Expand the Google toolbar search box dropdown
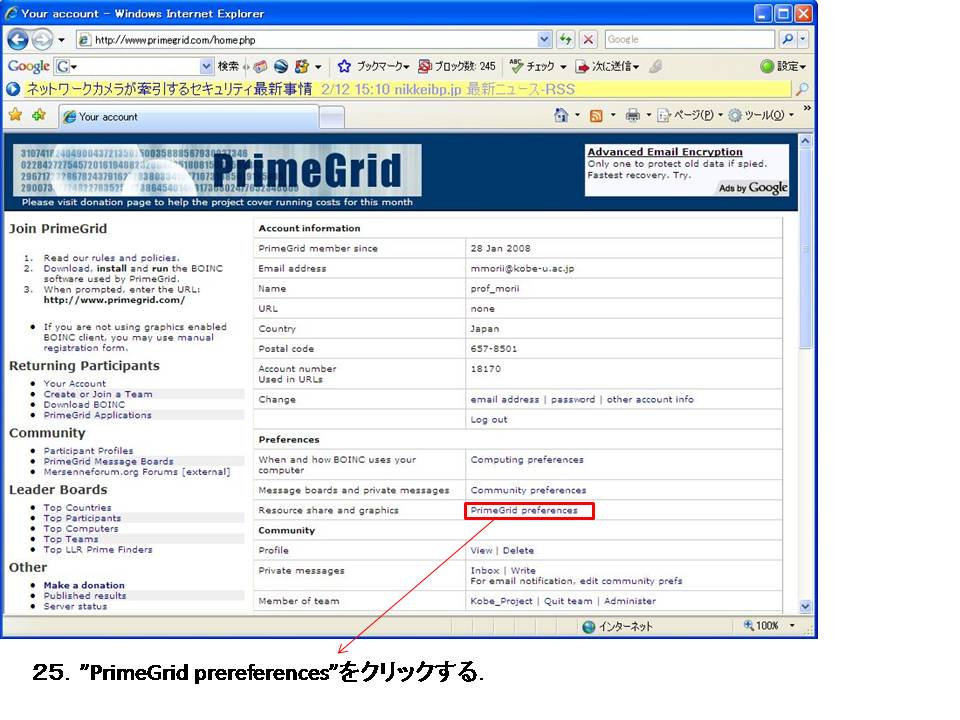 coord(206,66)
